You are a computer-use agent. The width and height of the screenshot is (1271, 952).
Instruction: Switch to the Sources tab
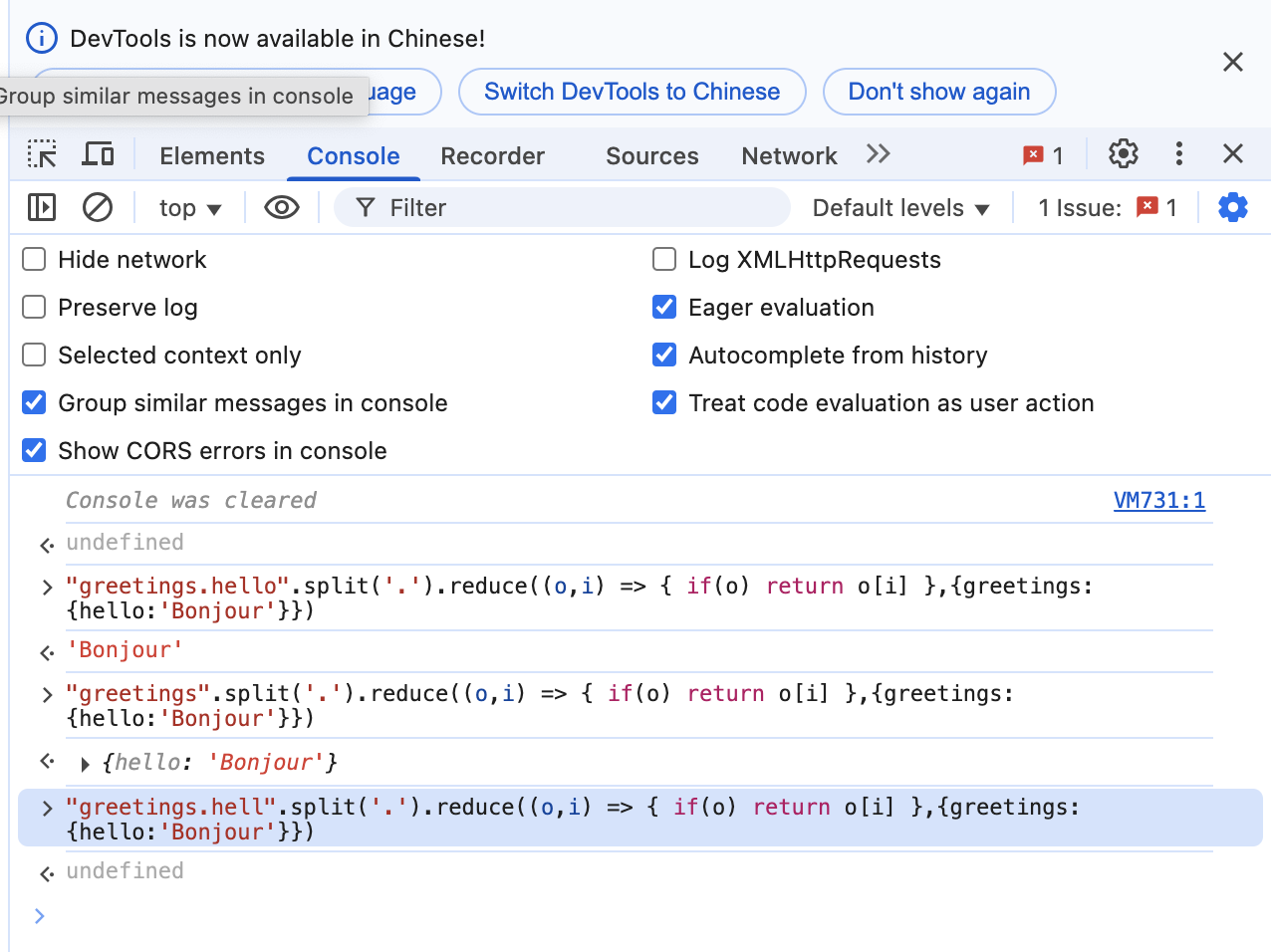tap(652, 156)
